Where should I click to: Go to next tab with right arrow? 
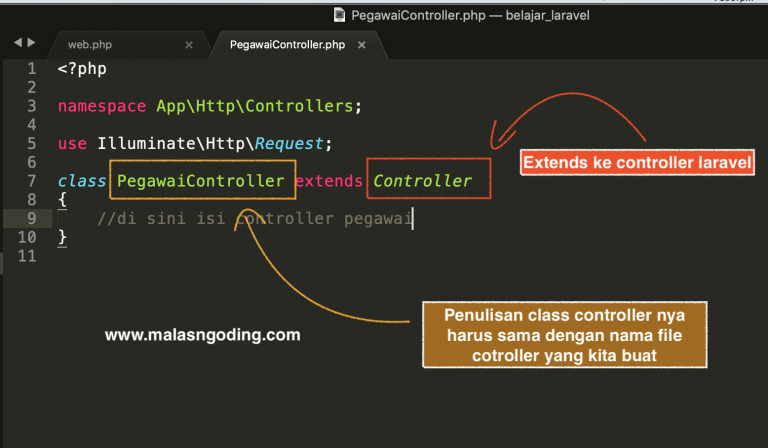(x=31, y=43)
